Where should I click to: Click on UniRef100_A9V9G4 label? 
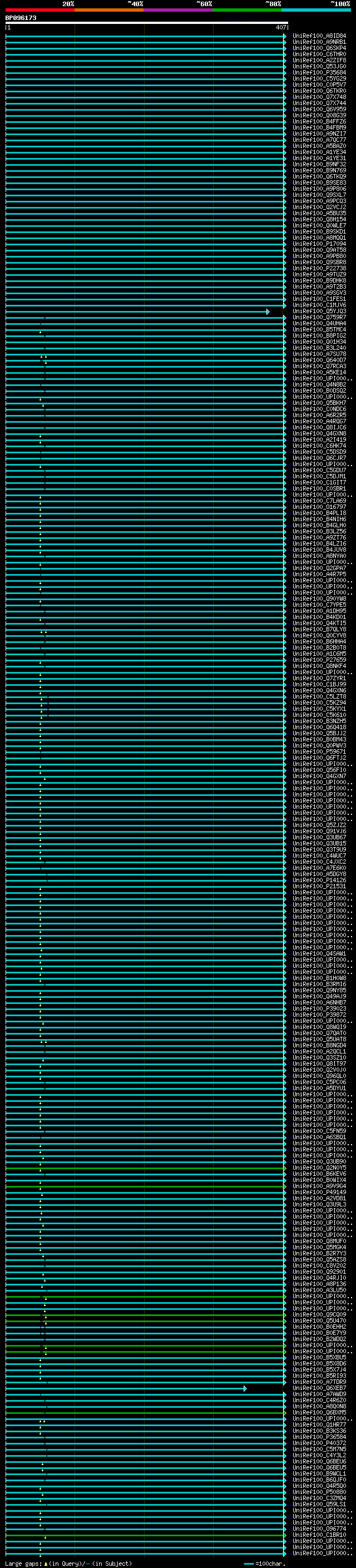click(319, 1186)
